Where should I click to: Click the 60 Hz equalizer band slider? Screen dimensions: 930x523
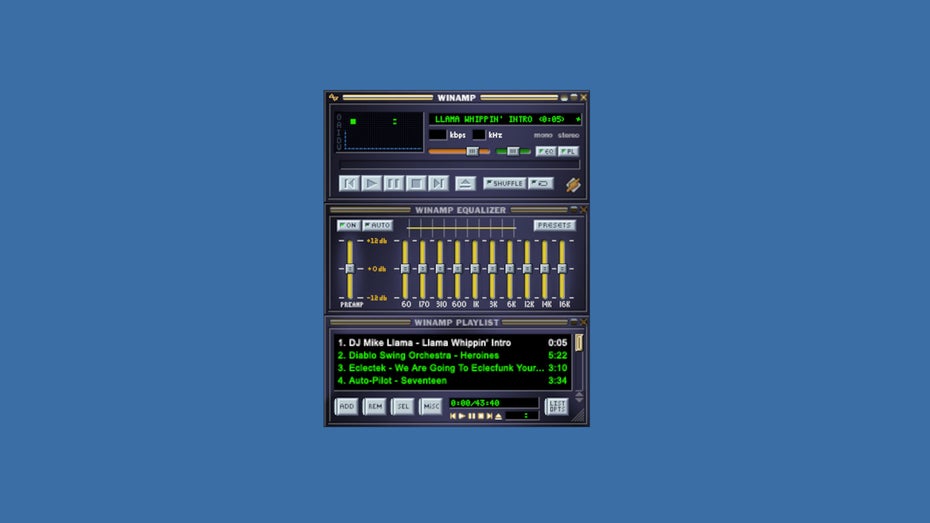pos(405,269)
